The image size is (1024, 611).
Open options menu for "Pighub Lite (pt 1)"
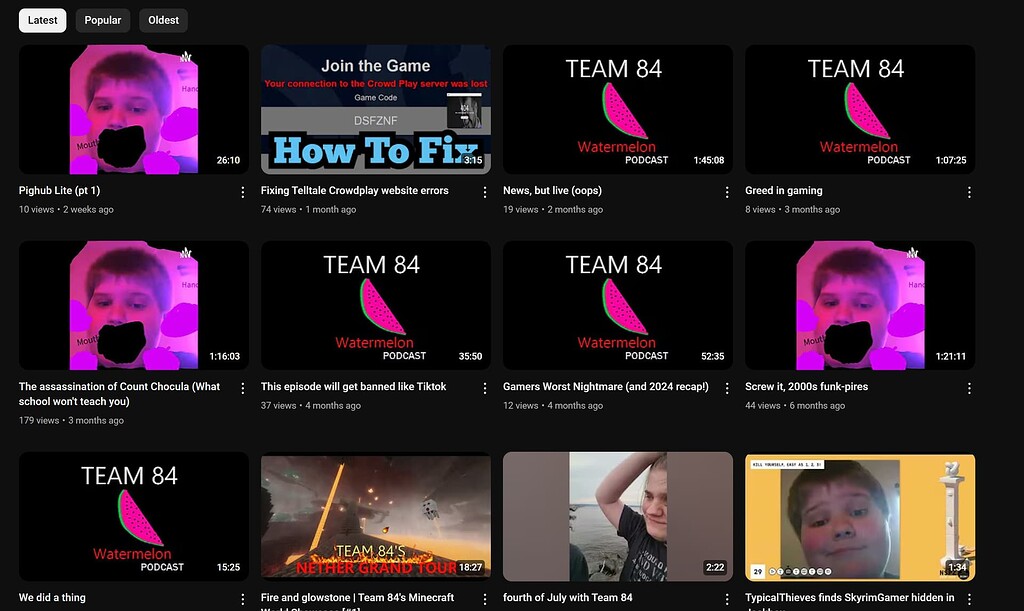pyautogui.click(x=242, y=192)
